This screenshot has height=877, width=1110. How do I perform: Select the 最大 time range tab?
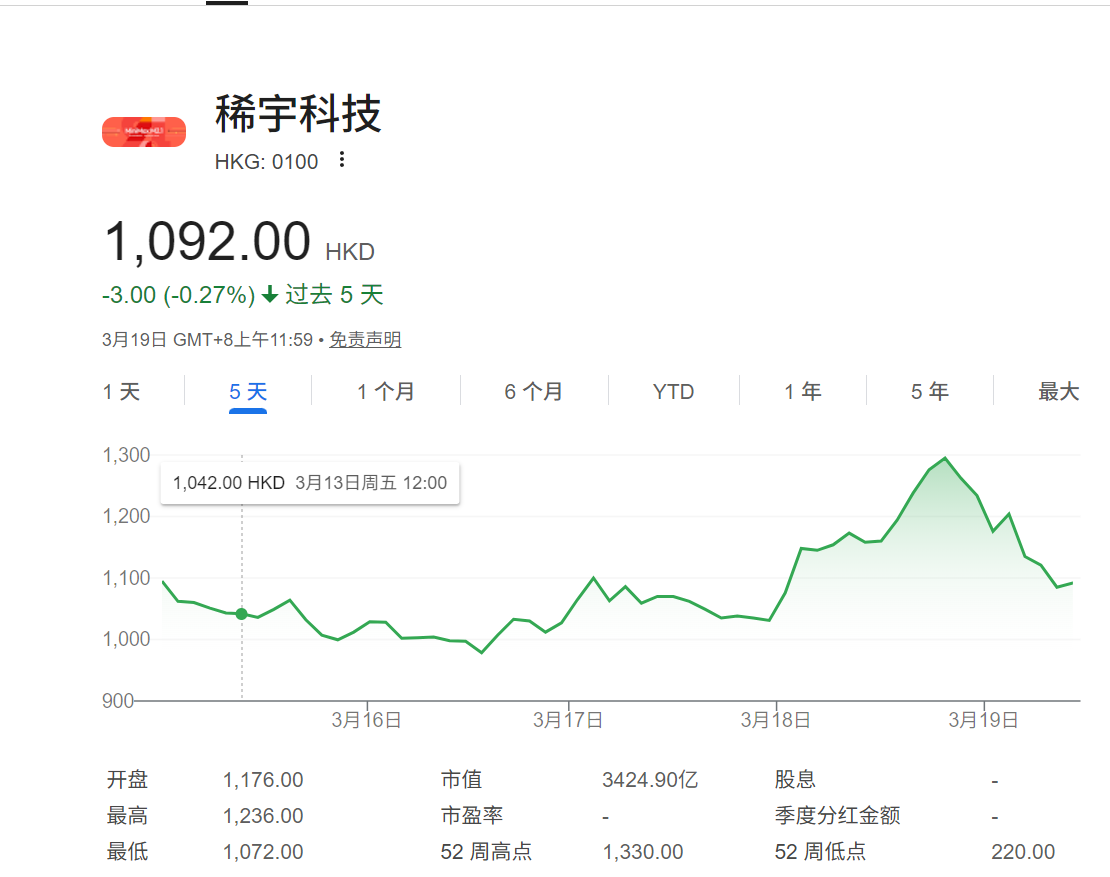(x=1058, y=391)
